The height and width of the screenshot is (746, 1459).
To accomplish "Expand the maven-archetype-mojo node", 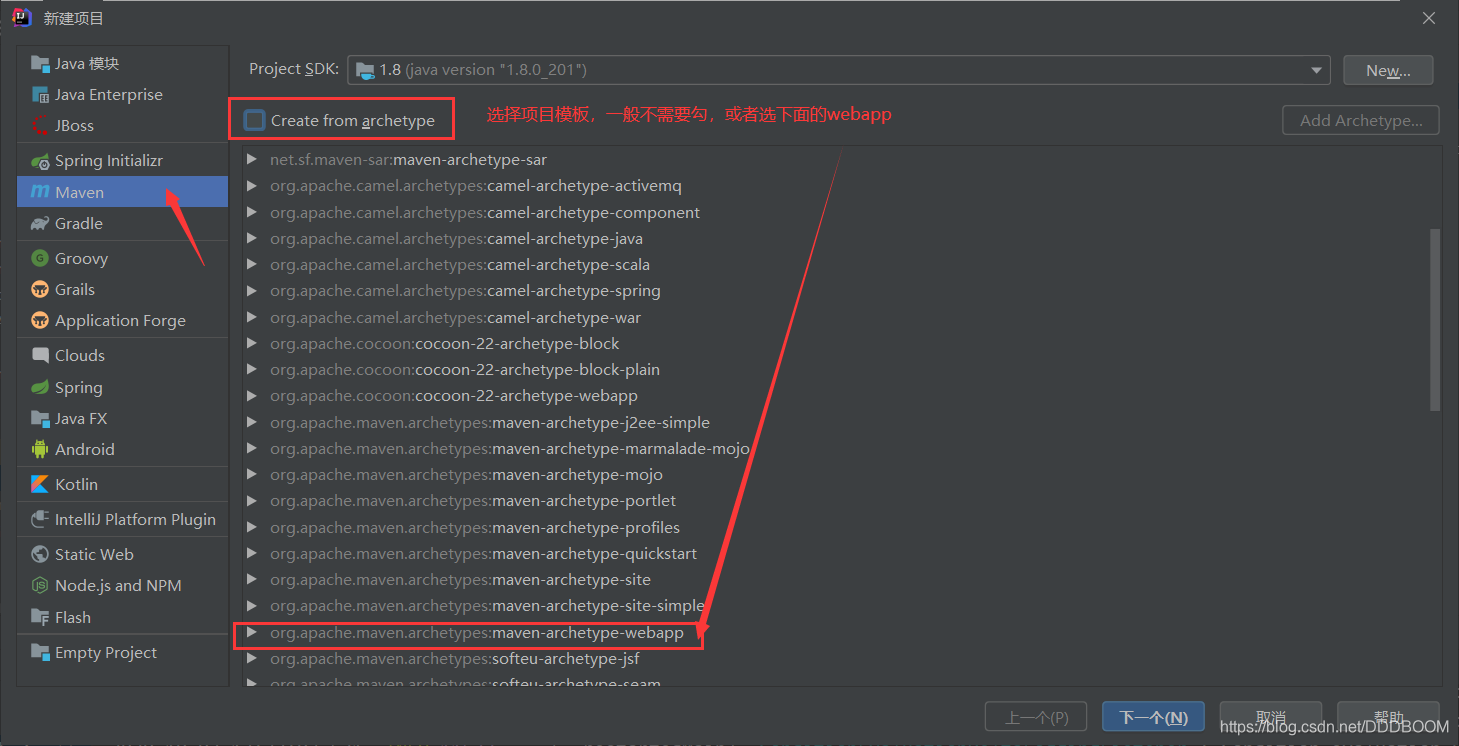I will click(x=252, y=475).
